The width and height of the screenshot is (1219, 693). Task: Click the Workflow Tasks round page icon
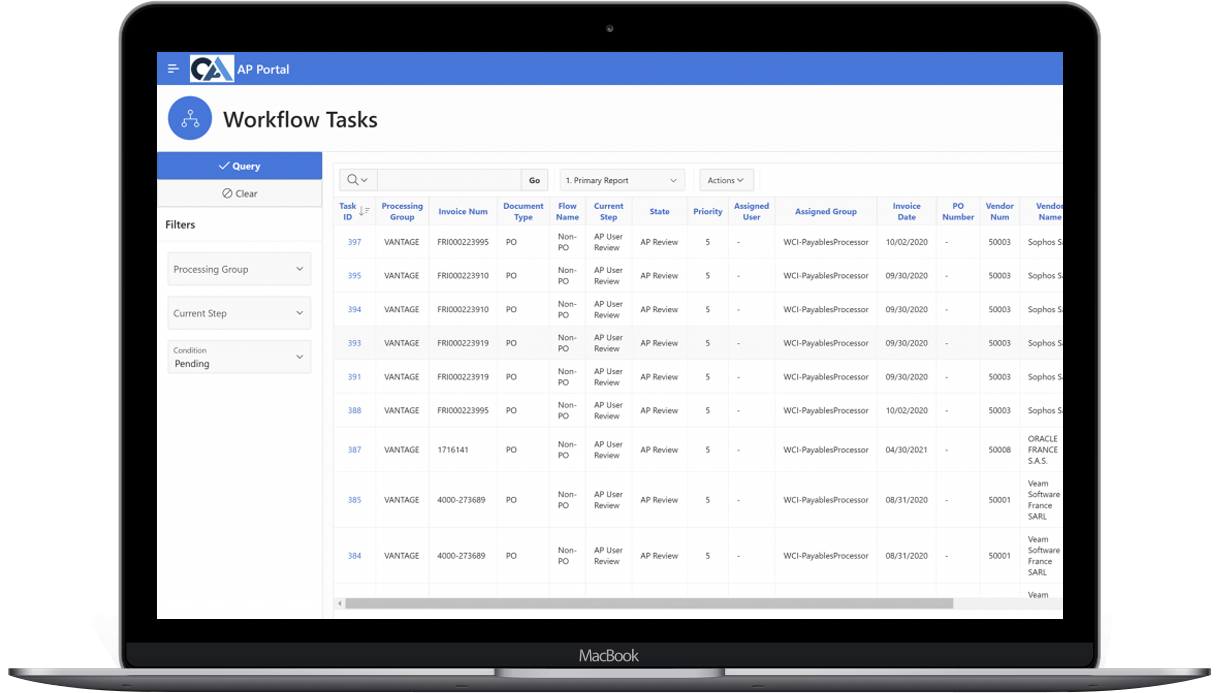click(190, 119)
